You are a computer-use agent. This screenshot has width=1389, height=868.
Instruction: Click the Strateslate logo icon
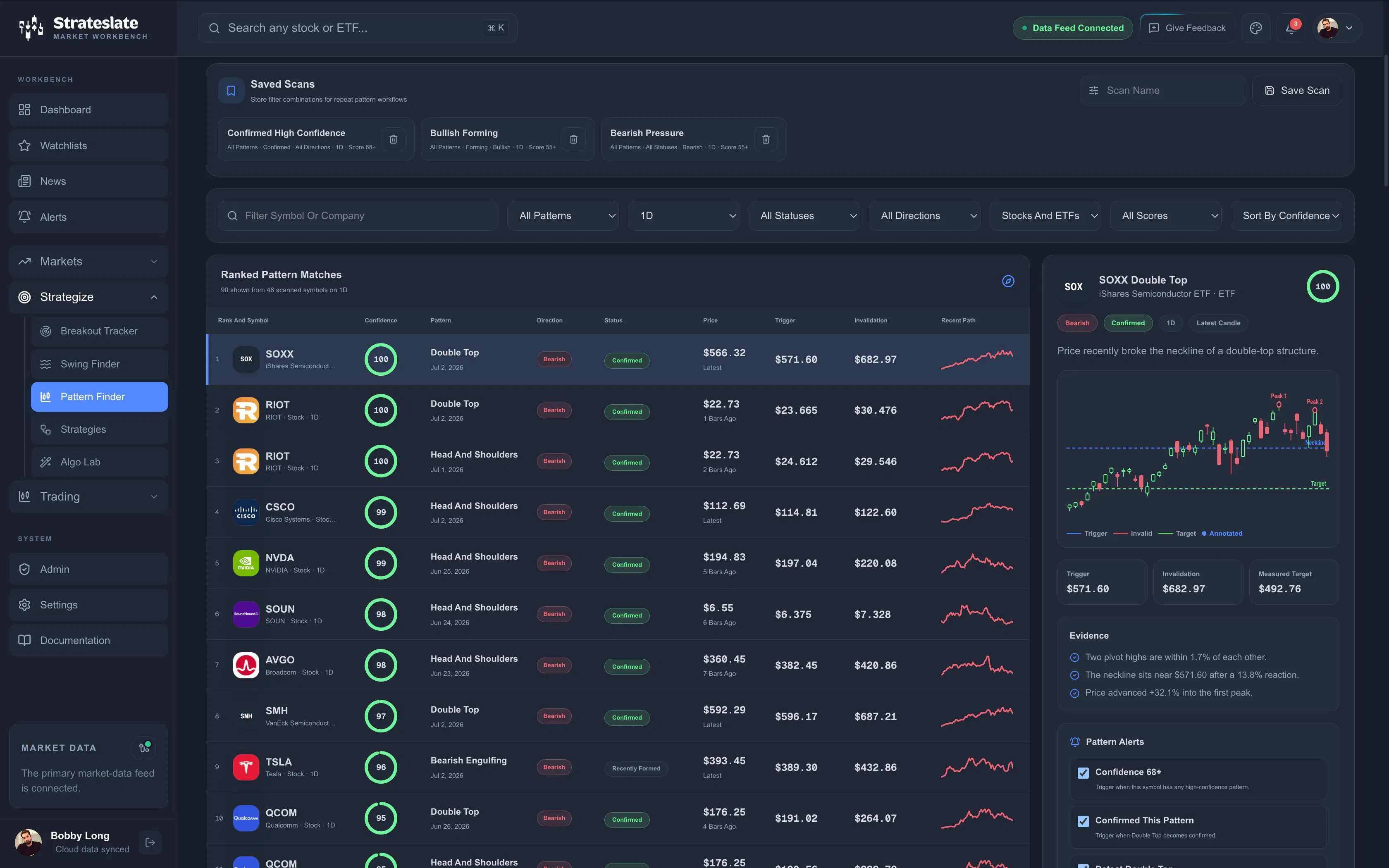tap(31, 28)
